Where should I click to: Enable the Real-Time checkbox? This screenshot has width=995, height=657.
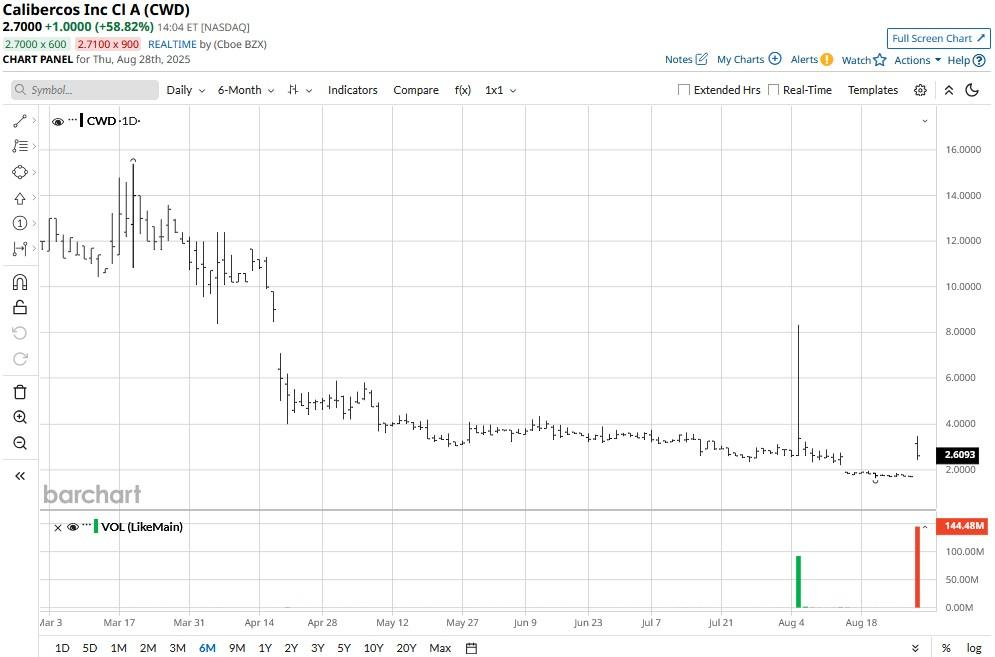773,90
